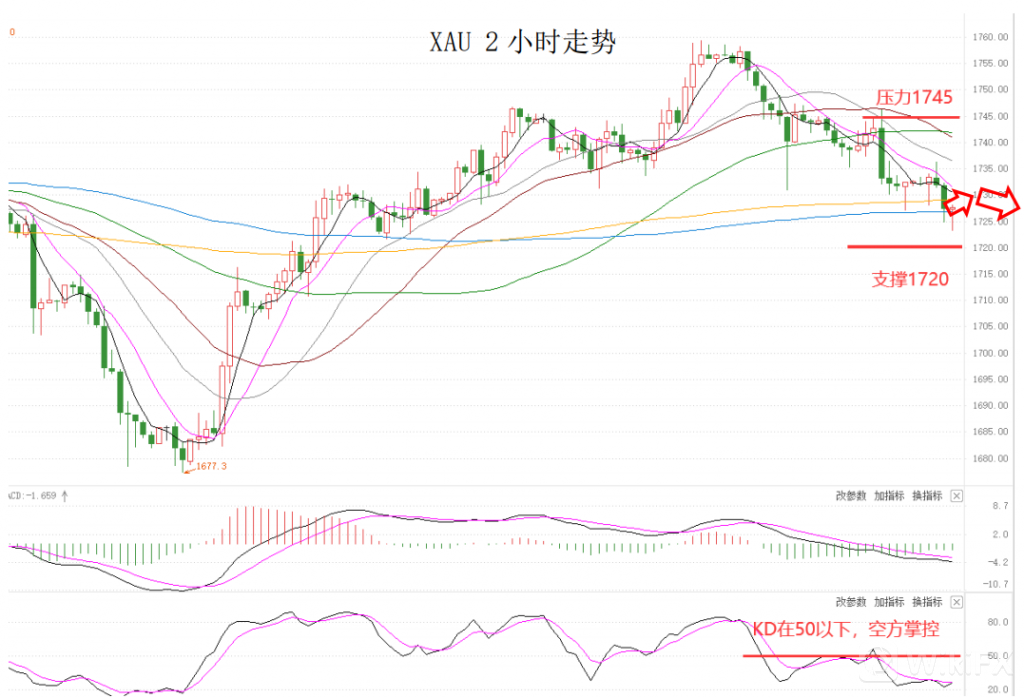Screen dimensions: 1024x698
Task: Click the orange 0 at top-left corner
Action: pos(12,32)
